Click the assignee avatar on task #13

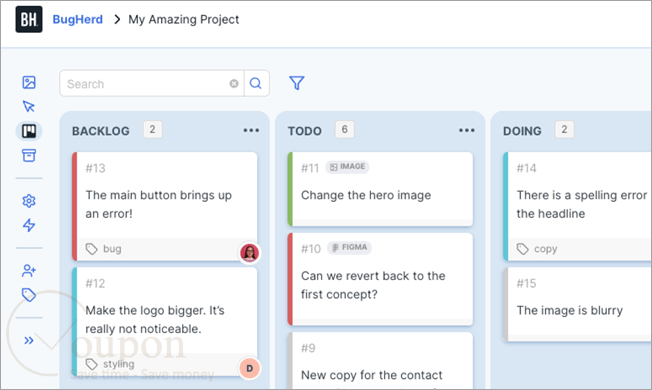(x=249, y=252)
